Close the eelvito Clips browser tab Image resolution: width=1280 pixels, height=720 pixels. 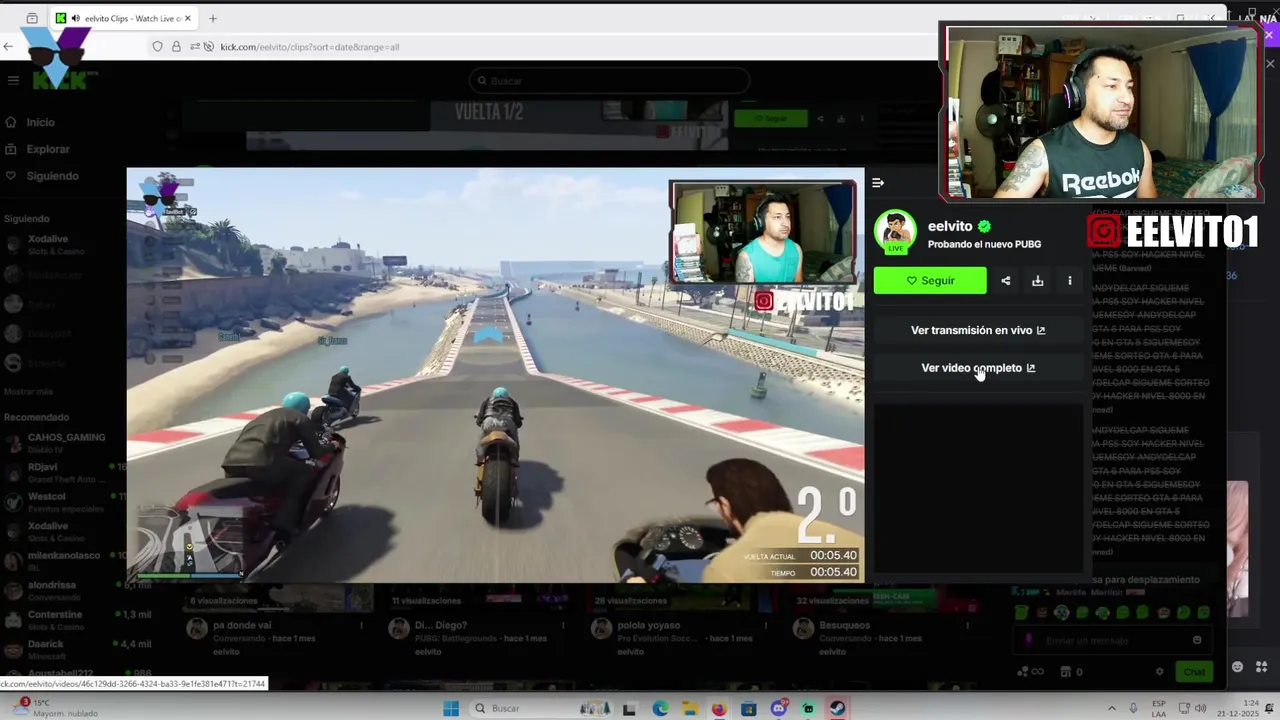[x=187, y=18]
